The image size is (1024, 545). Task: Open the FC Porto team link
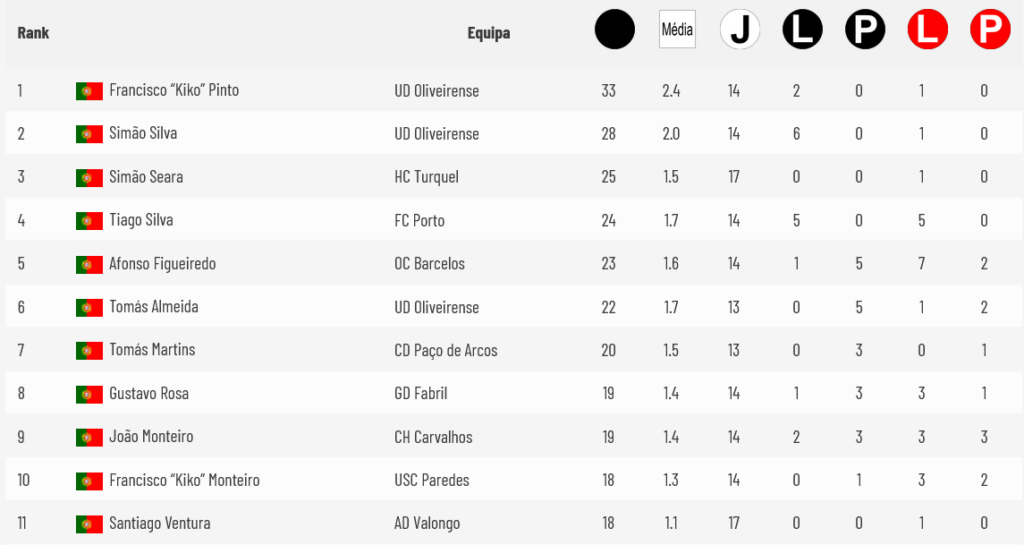pos(419,221)
